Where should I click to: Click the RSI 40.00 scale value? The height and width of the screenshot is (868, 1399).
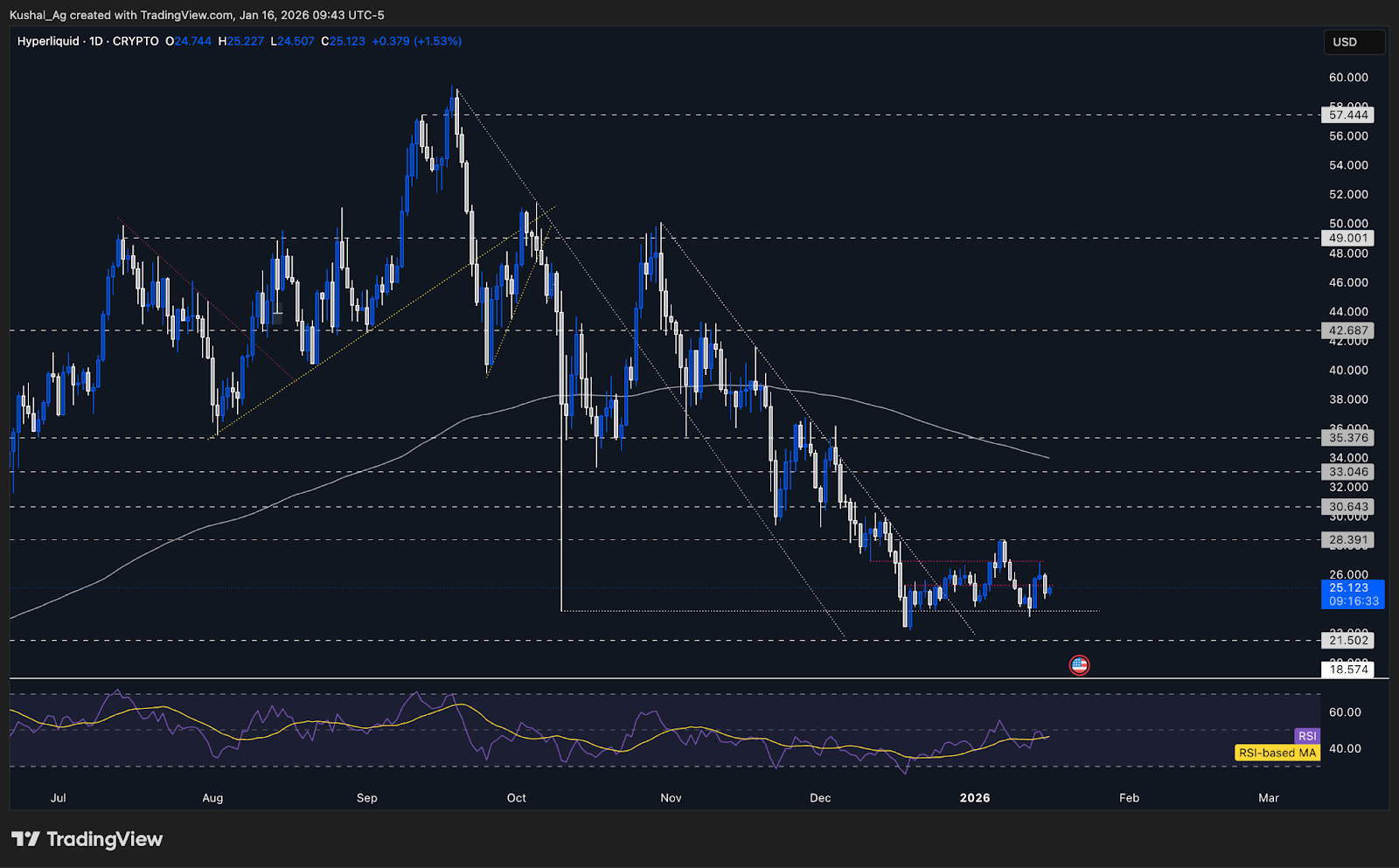coord(1345,748)
